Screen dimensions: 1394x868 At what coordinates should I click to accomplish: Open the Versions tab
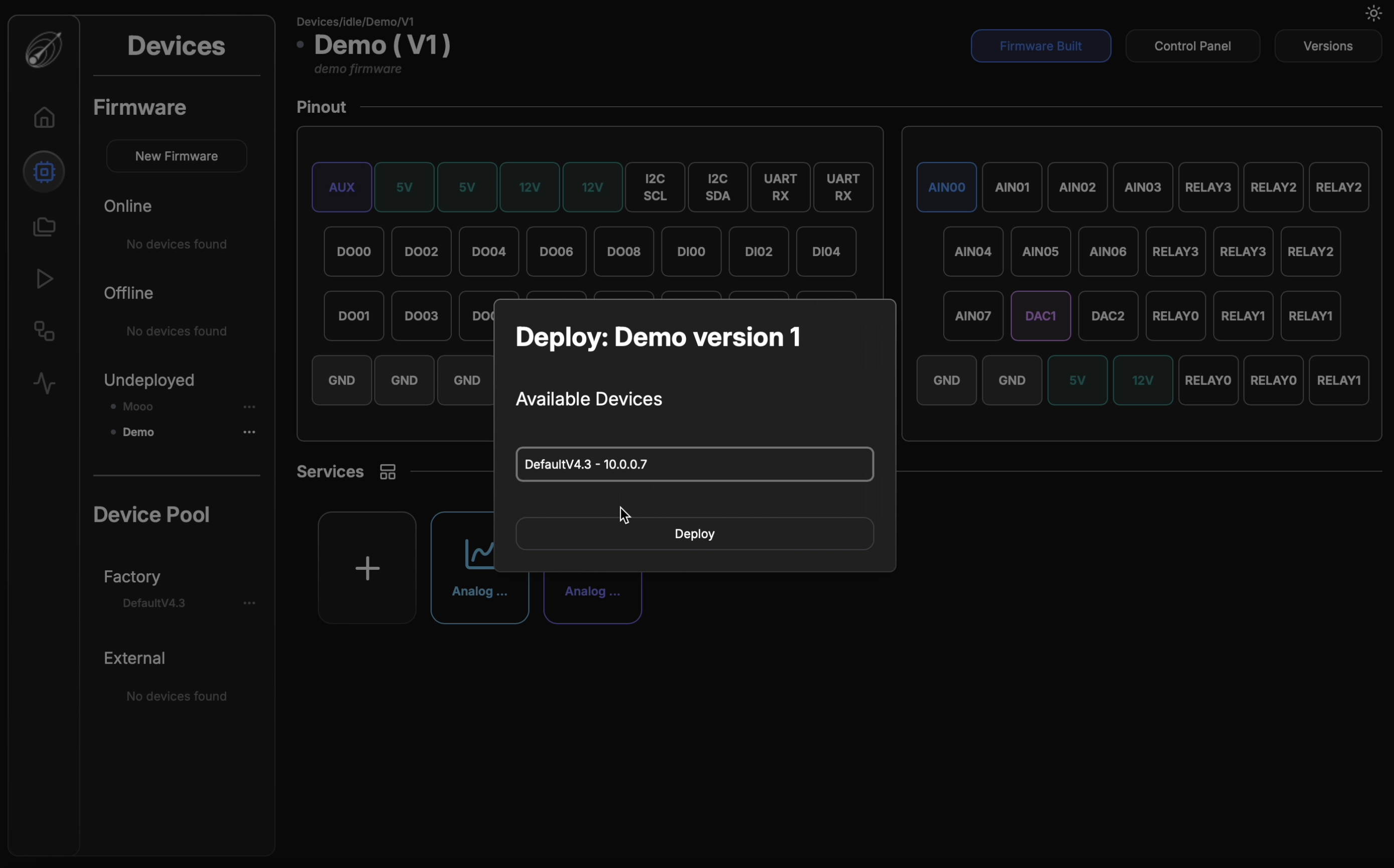click(x=1327, y=46)
